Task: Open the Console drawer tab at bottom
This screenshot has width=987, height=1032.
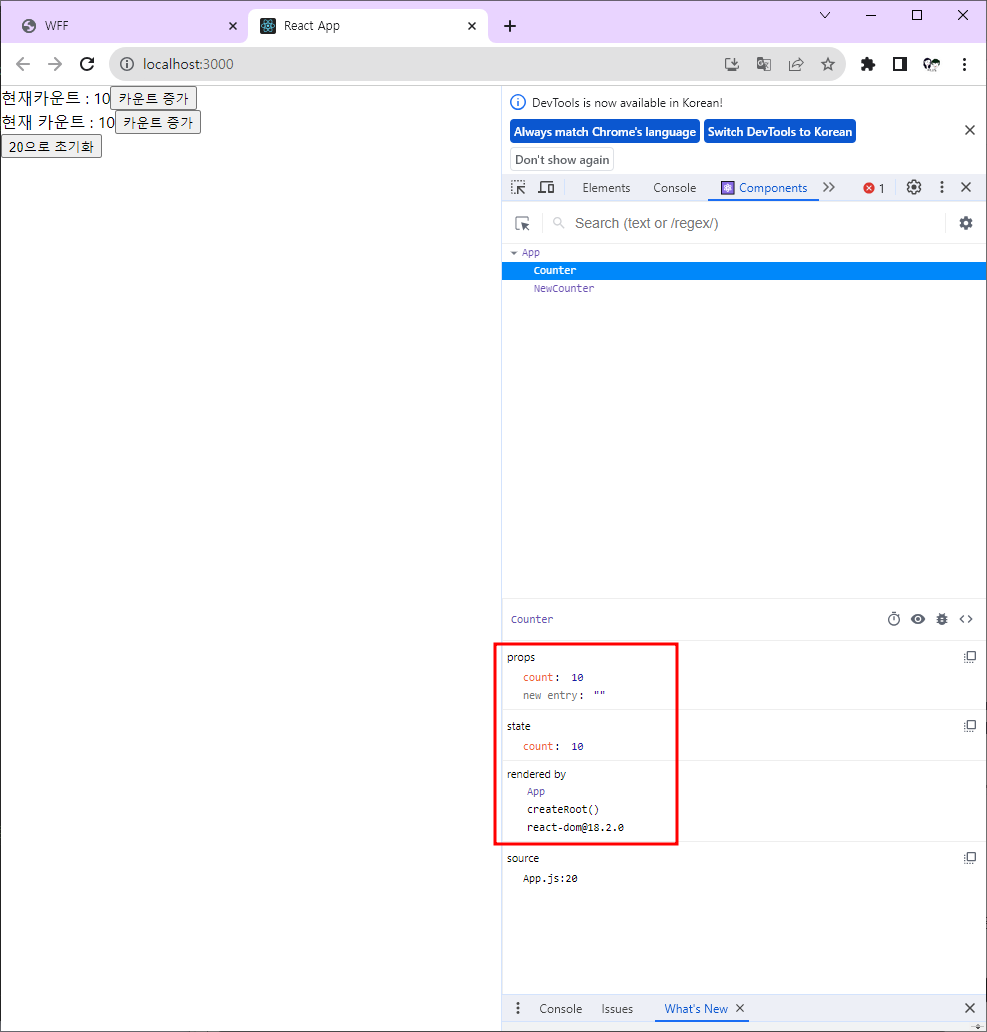Action: point(561,1009)
